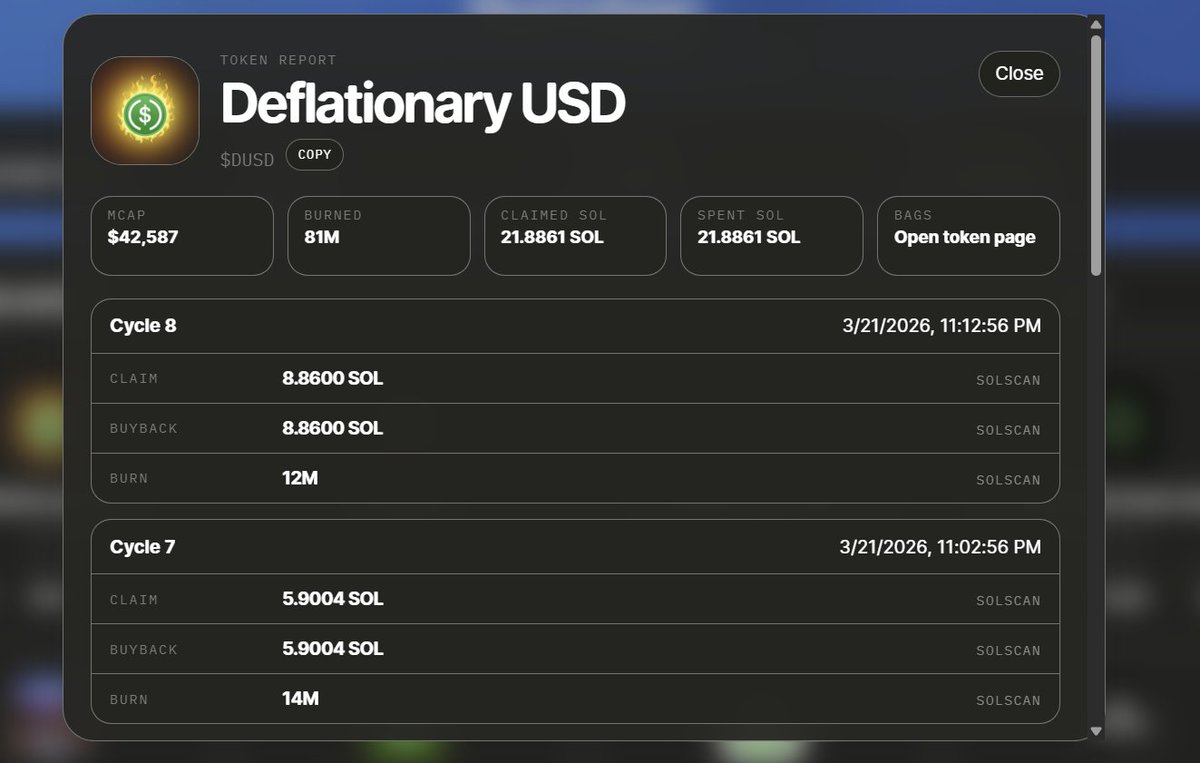This screenshot has height=763, width=1200.
Task: Click the scrollbar up arrow
Action: click(x=1096, y=24)
